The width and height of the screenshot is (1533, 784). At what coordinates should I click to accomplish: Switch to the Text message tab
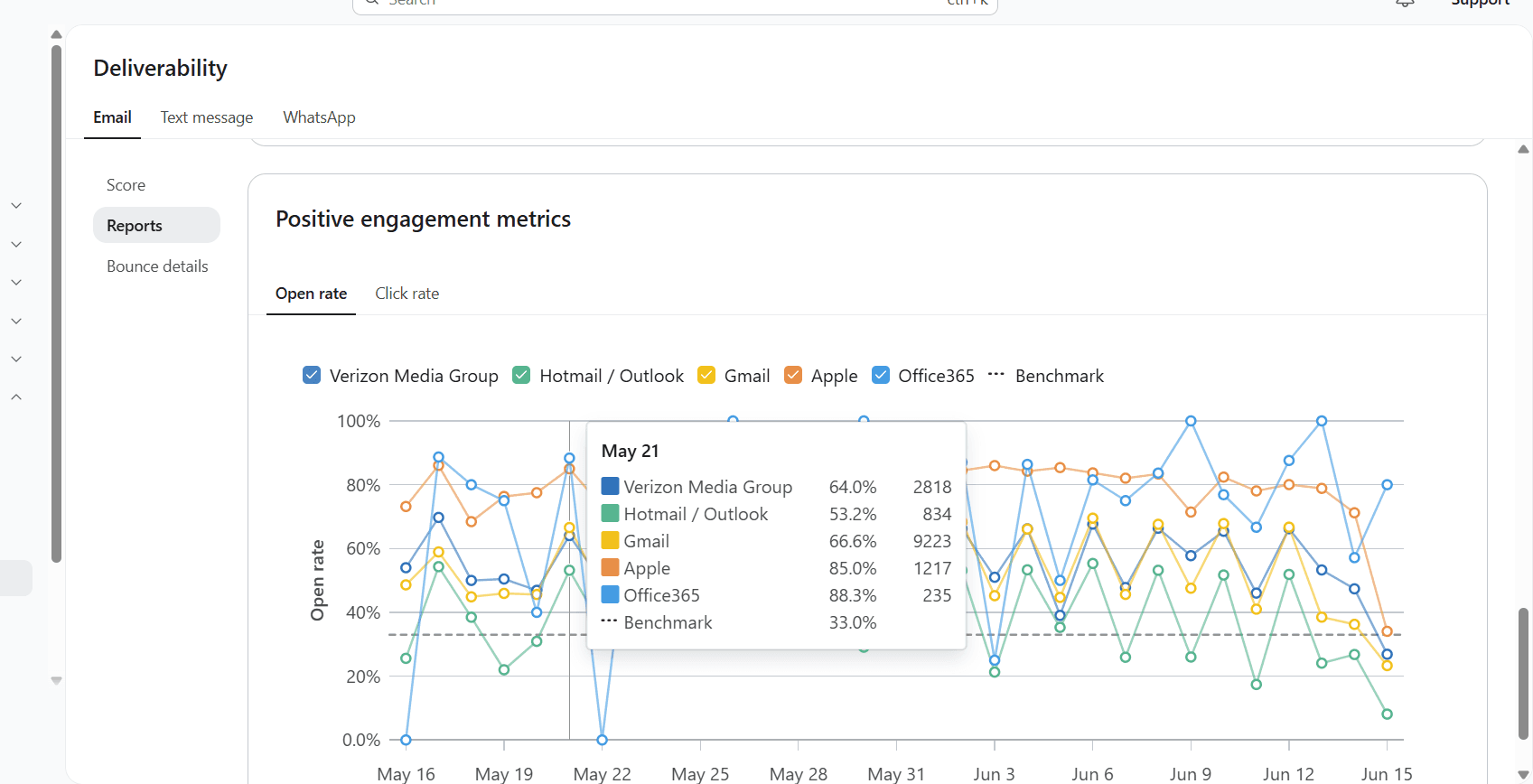(207, 117)
